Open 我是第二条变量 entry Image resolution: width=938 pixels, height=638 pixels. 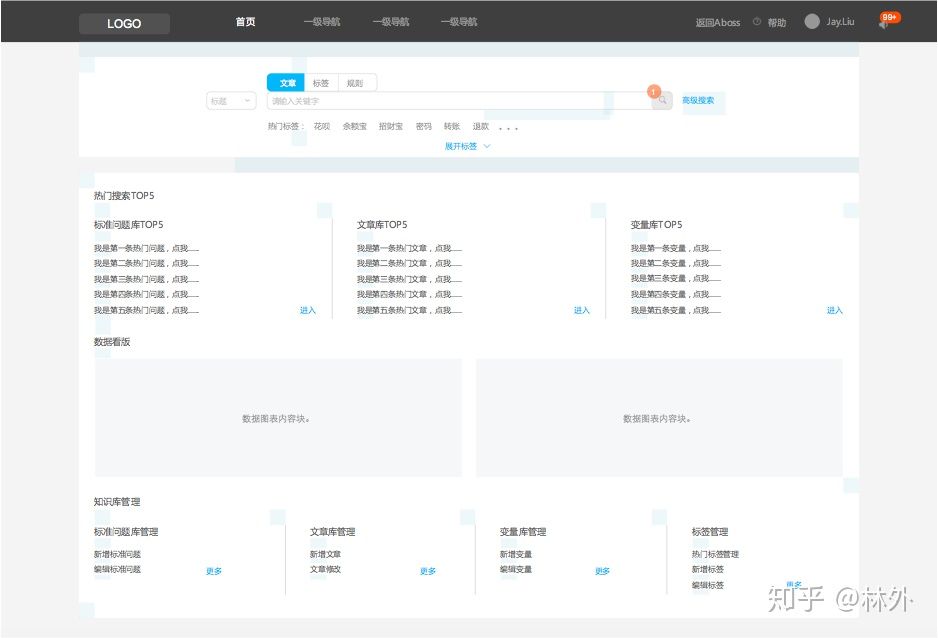[675, 263]
